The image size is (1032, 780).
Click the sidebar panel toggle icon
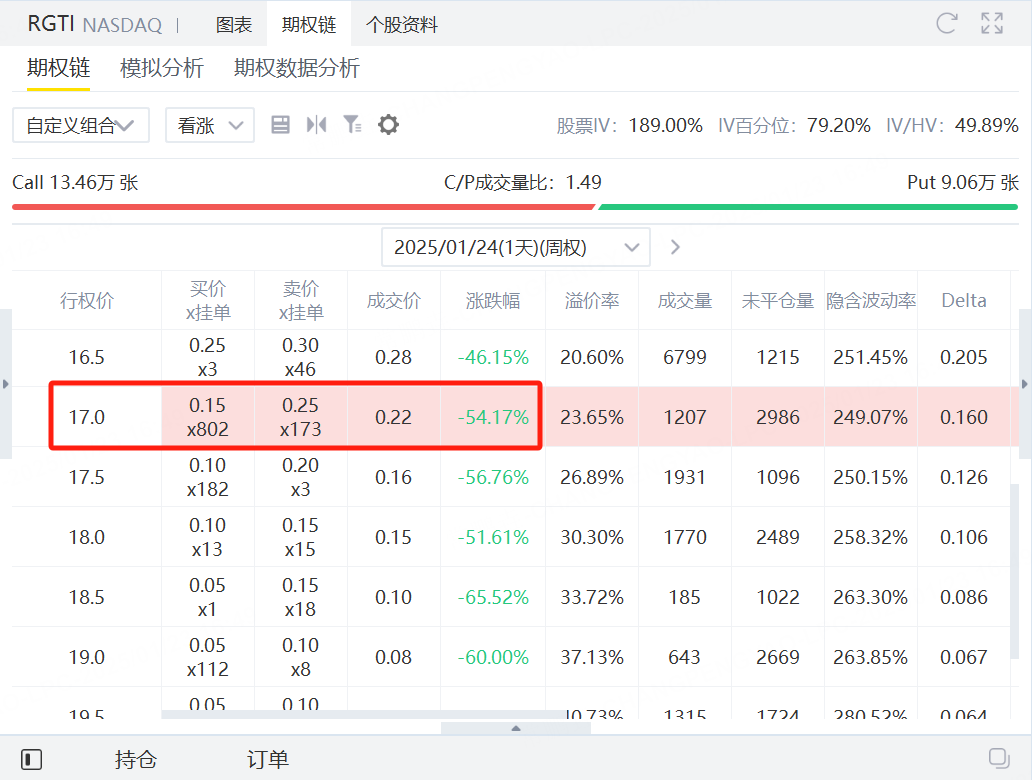32,759
